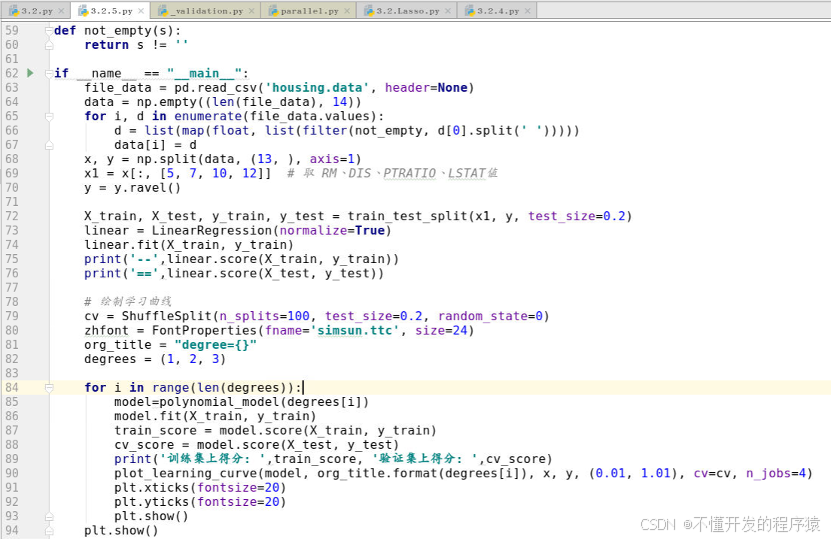832x540 pixels.
Task: Open the _validation.py tab
Action: 206,11
